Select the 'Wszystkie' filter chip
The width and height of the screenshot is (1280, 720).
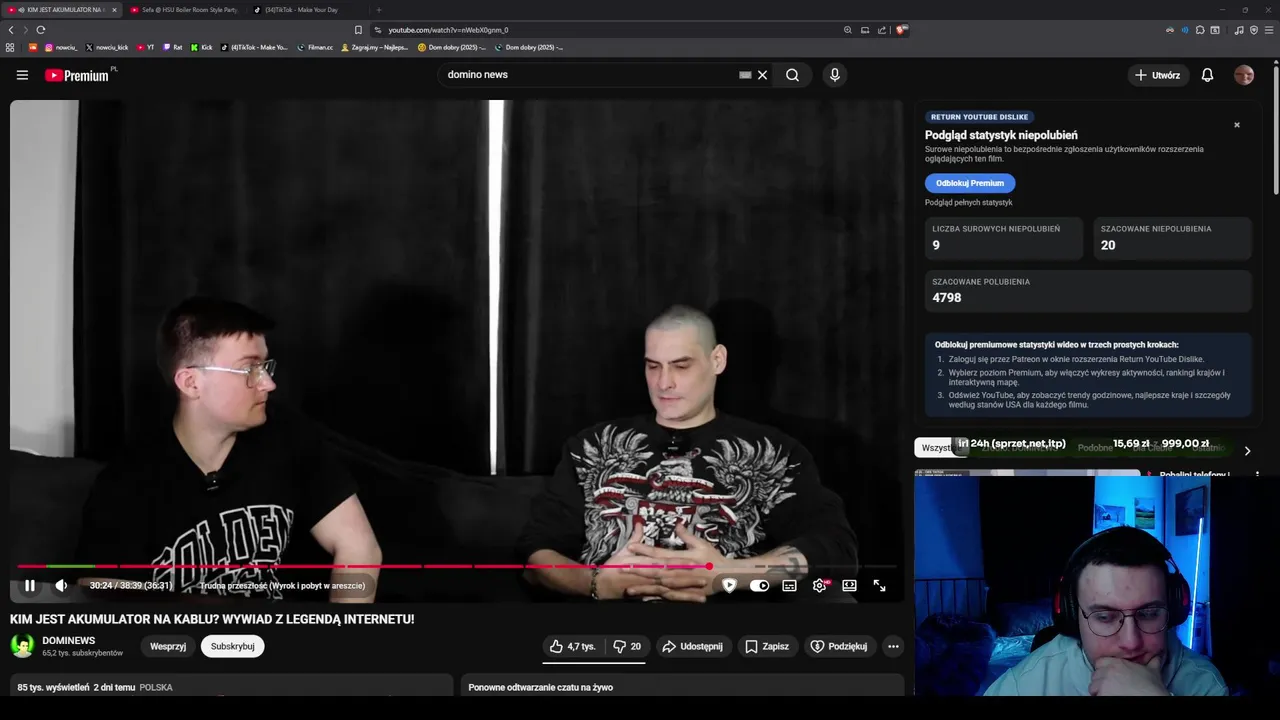coord(936,448)
